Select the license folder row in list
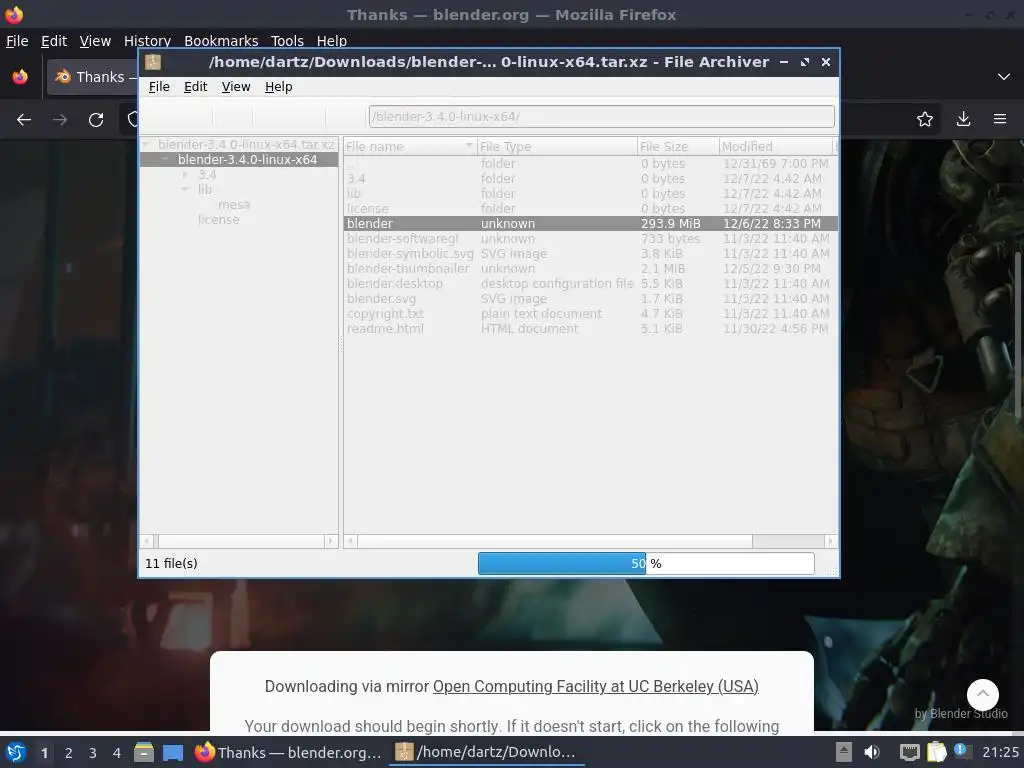The height and width of the screenshot is (768, 1024). click(590, 208)
